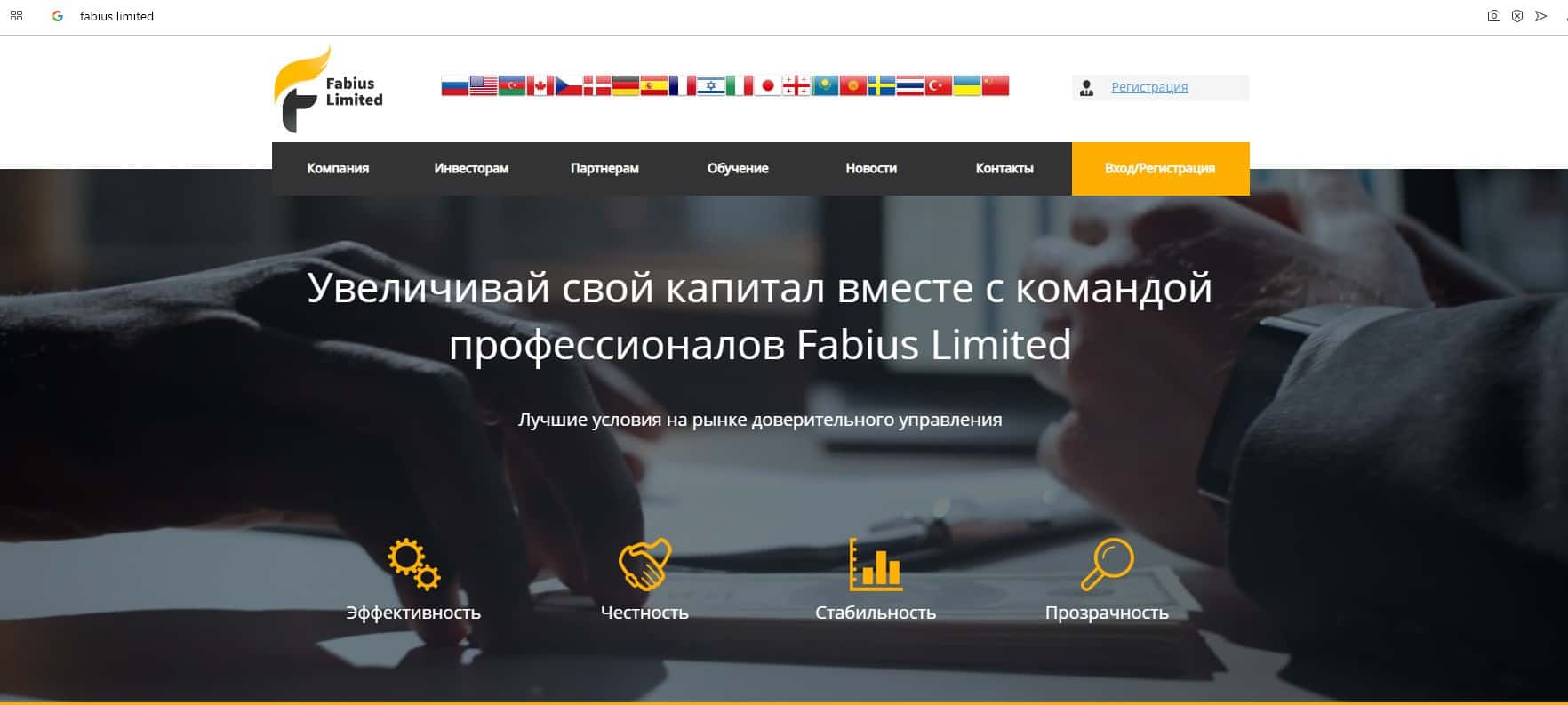Screen dimensions: 1568x705
Task: Select the United States flag language
Action: click(x=484, y=85)
